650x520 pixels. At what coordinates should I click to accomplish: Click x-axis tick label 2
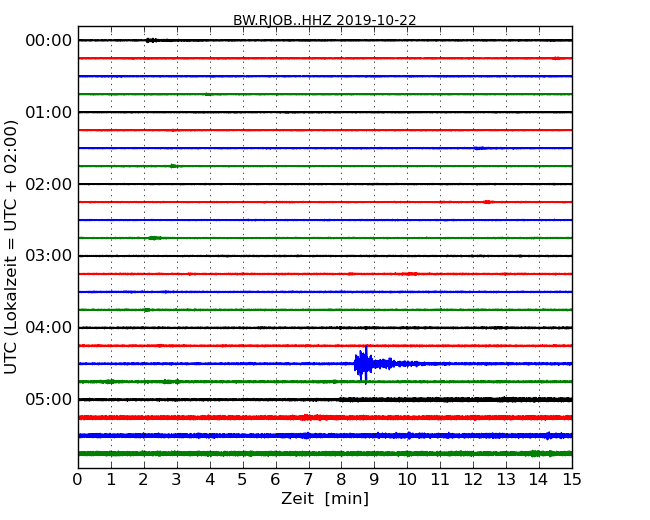[144, 479]
